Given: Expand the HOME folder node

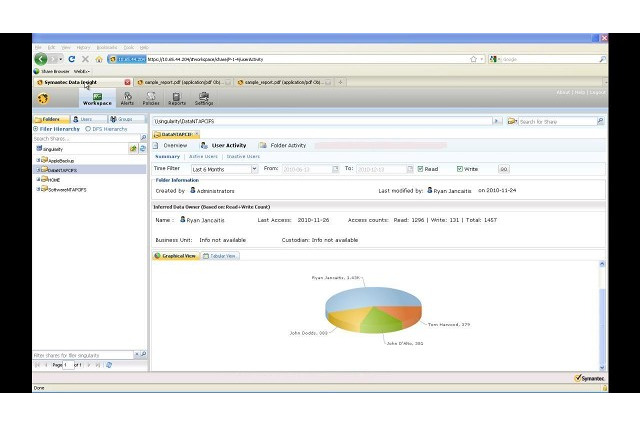Looking at the screenshot, I should click(38, 179).
